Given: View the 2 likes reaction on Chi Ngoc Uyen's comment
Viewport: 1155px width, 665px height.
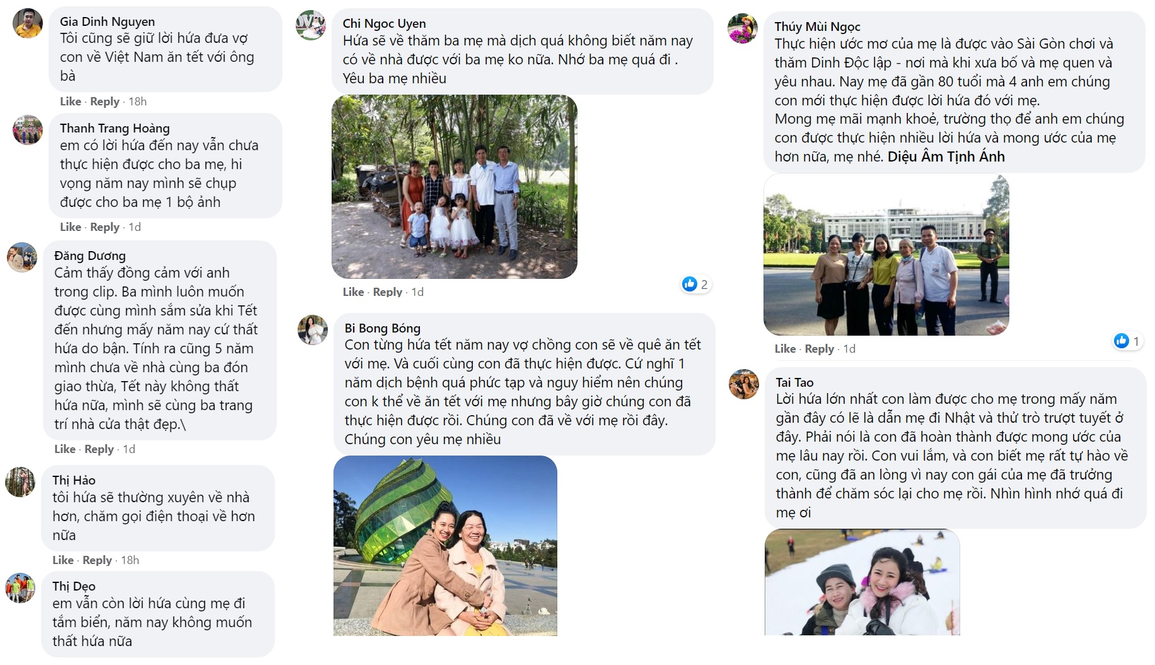Looking at the screenshot, I should click(x=695, y=284).
